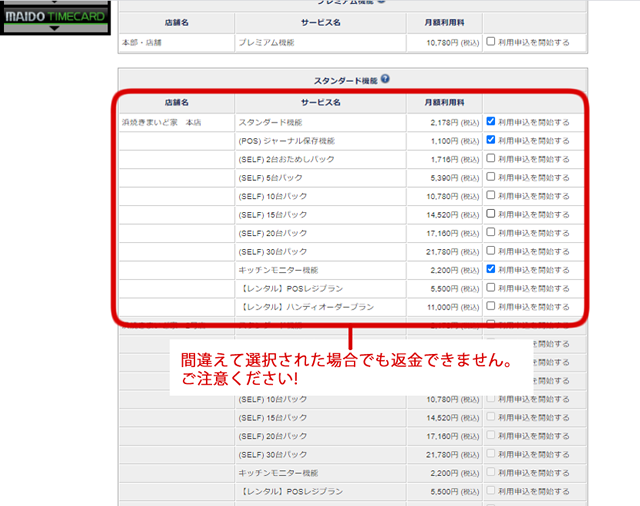Click 店舗名 header in the red-framed table
The width and height of the screenshot is (640, 506).
177,102
